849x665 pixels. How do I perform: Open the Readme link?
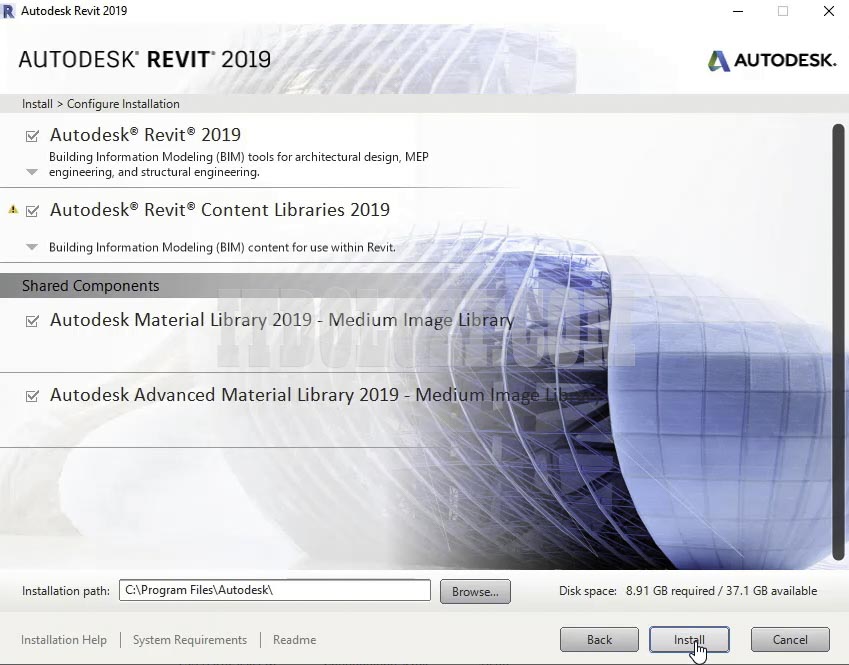pyautogui.click(x=294, y=640)
